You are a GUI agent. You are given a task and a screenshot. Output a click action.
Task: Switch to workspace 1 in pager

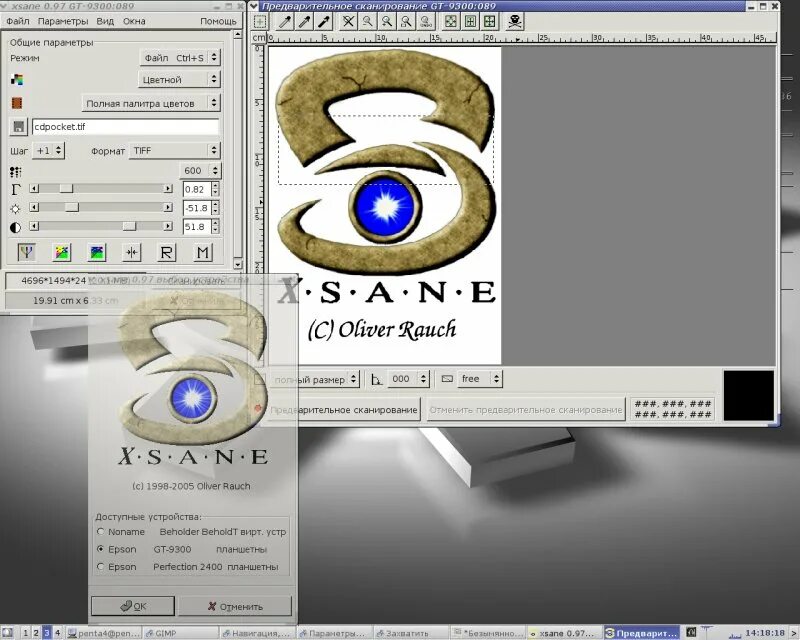tap(26, 633)
